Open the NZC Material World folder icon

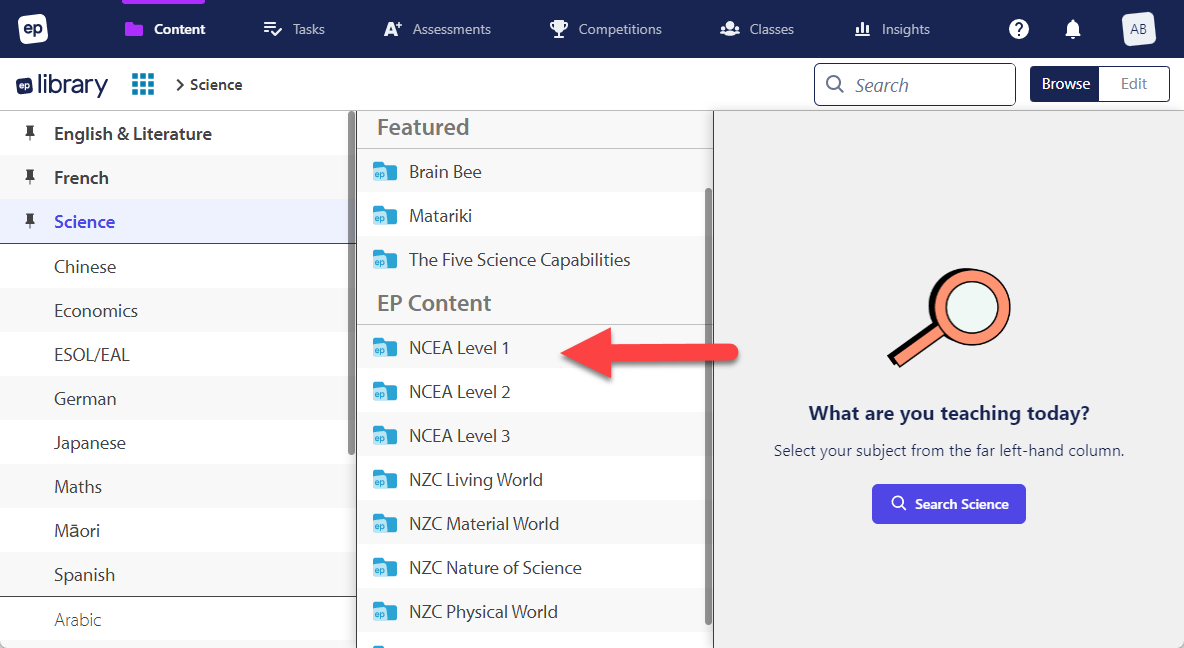(x=385, y=524)
